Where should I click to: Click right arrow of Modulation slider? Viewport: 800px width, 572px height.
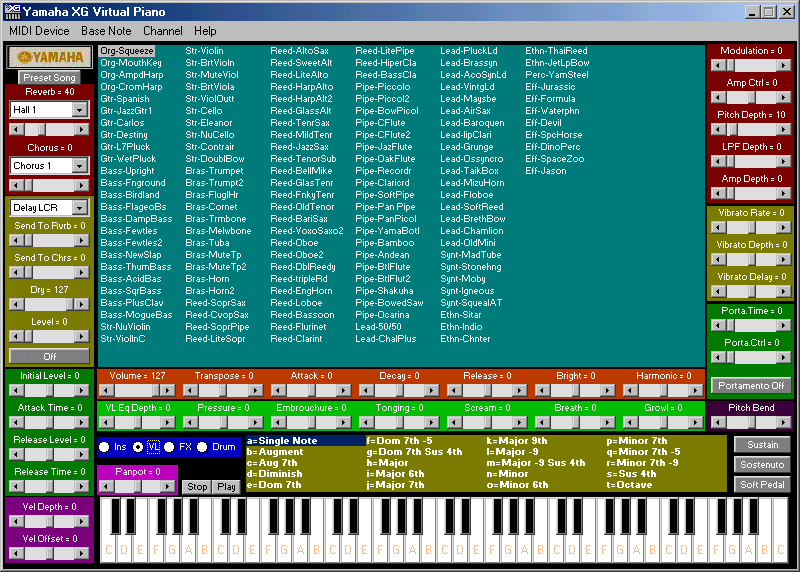[784, 65]
